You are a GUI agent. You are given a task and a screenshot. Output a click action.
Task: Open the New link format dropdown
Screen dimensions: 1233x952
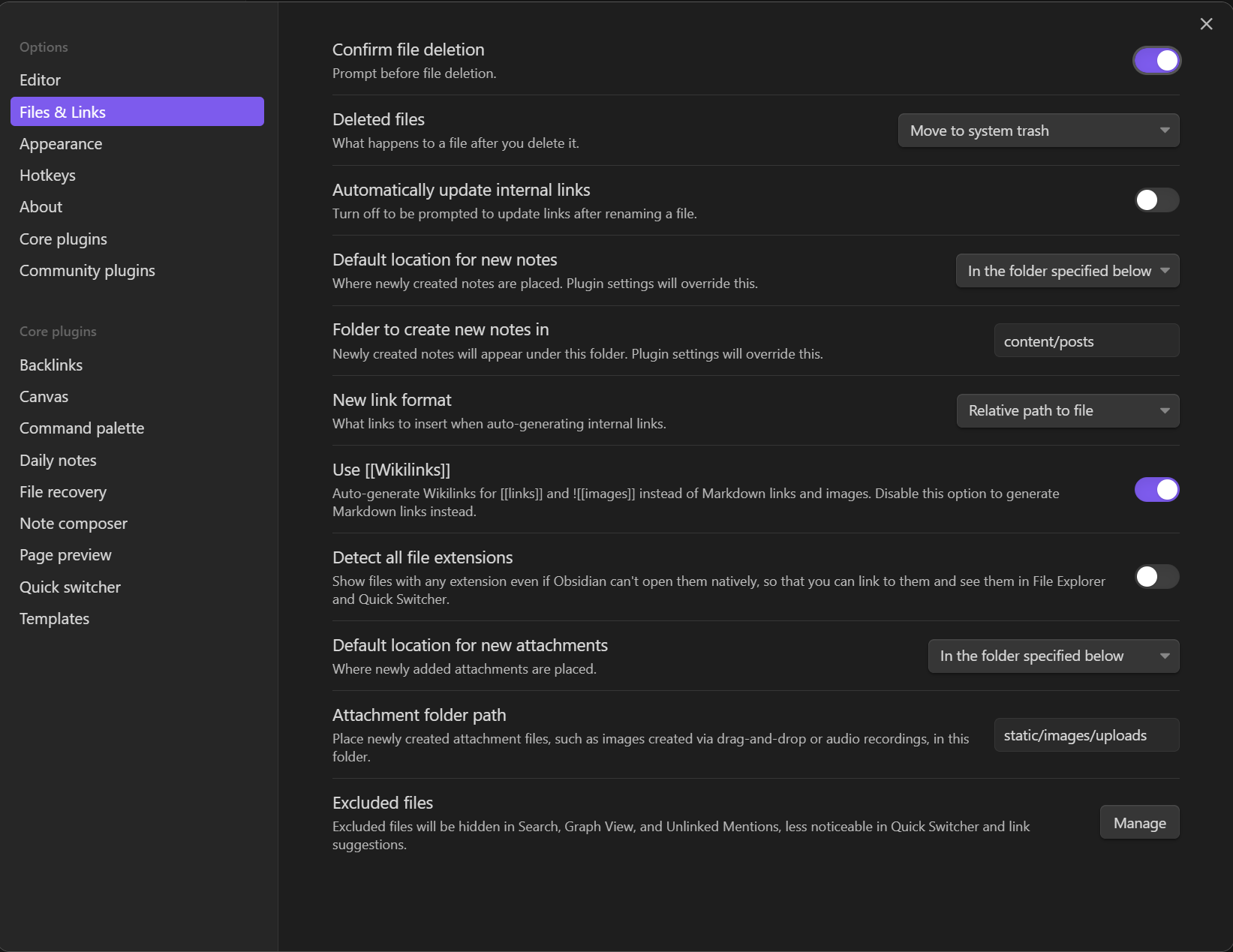[x=1067, y=410]
